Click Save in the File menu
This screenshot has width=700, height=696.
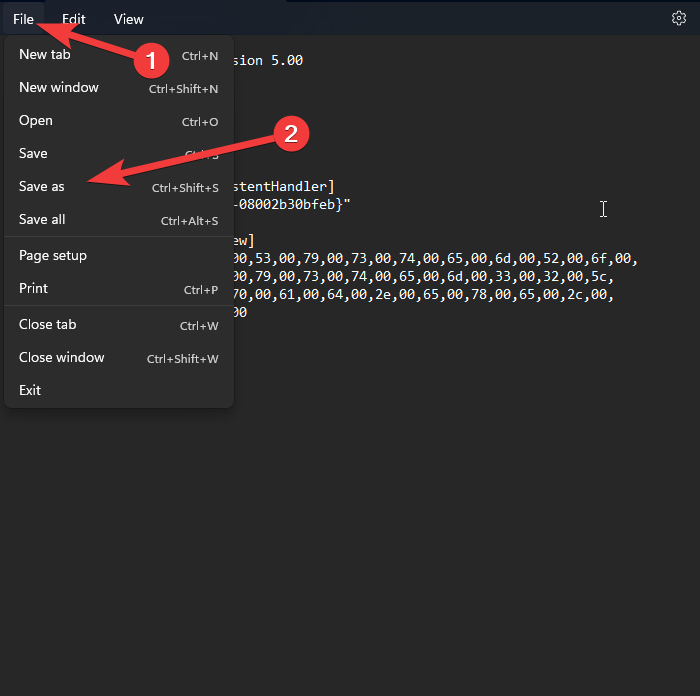coord(33,154)
